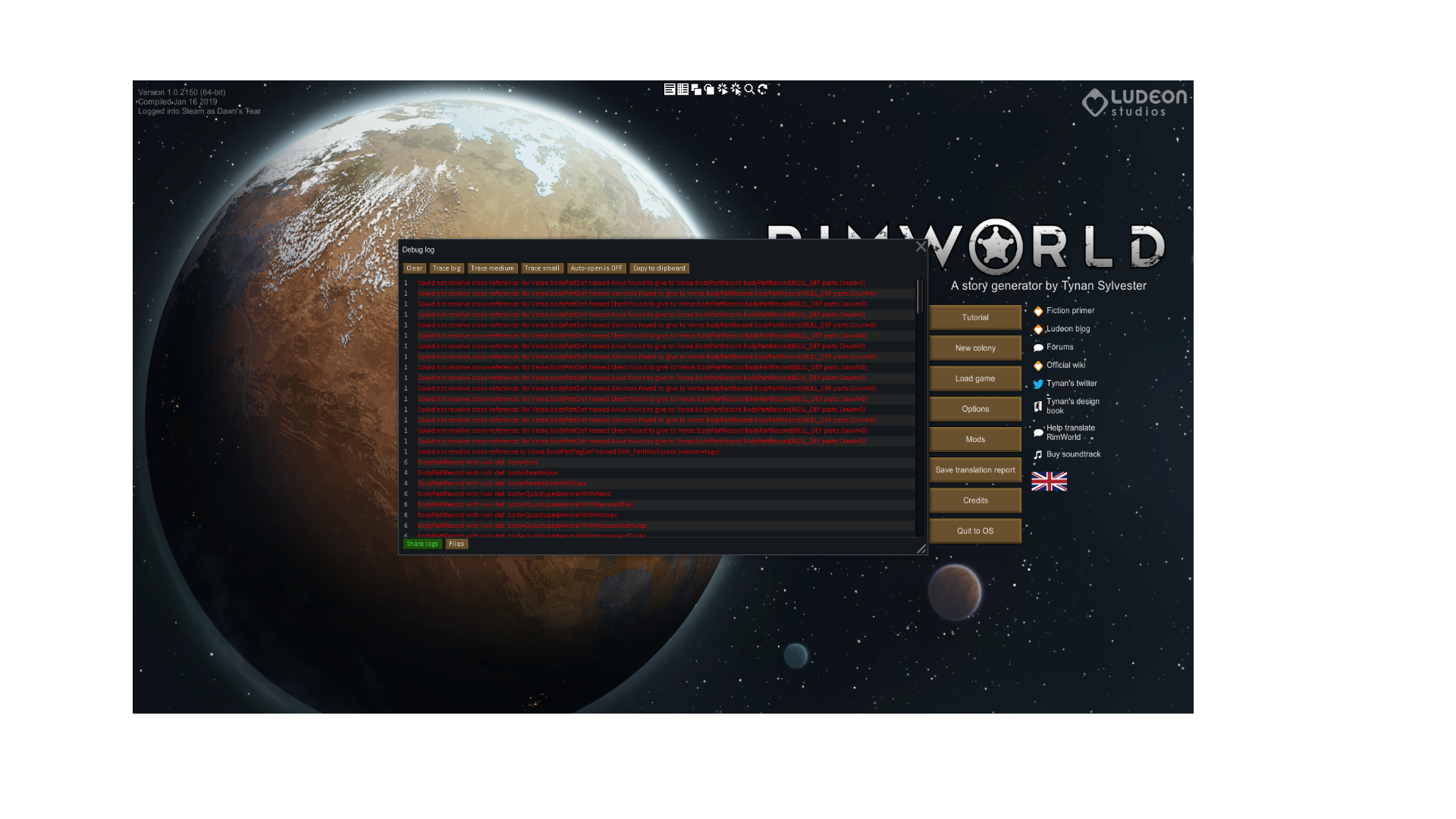Open the Fiction primer link
Image resolution: width=1456 pixels, height=819 pixels.
(x=1064, y=311)
